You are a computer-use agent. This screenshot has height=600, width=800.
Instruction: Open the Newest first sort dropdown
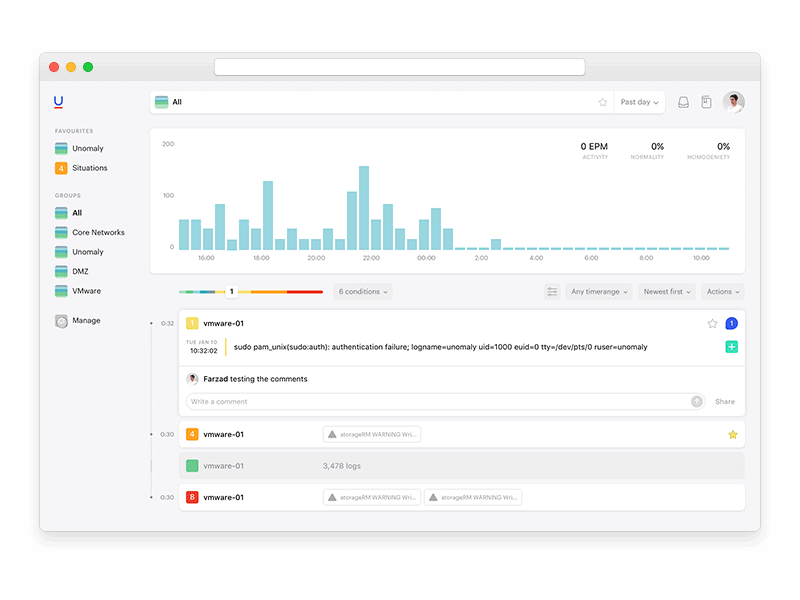667,291
